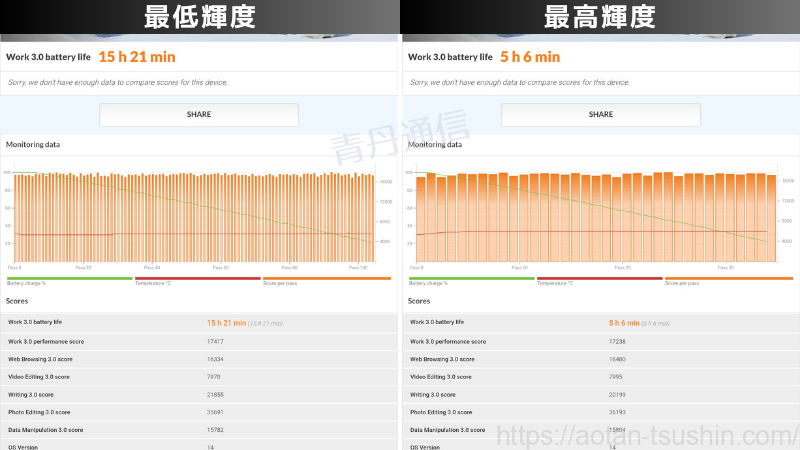
Task: Click the 5 h 6 min battery life header
Action: 530,57
